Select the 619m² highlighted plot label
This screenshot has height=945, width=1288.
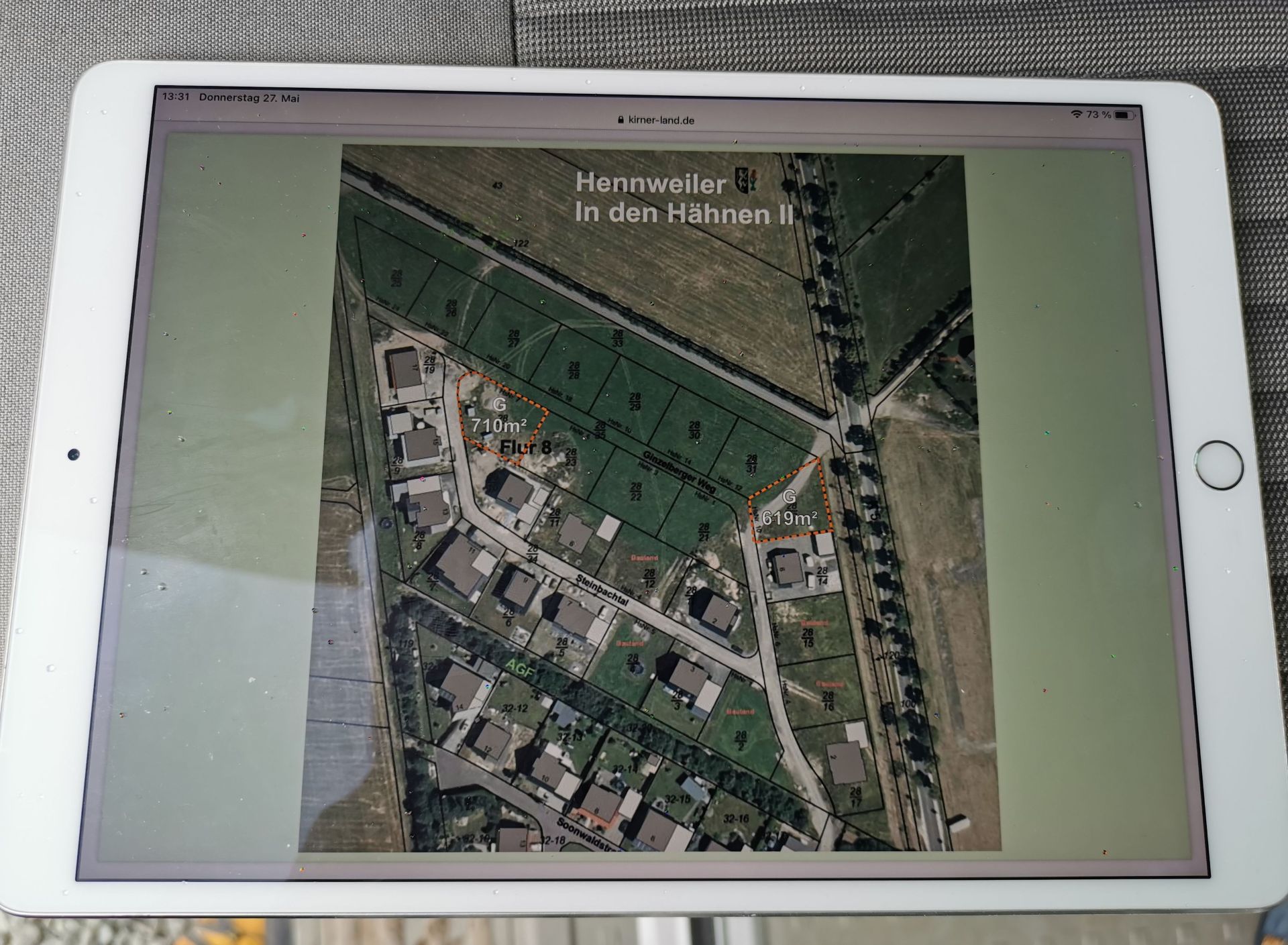tap(790, 518)
